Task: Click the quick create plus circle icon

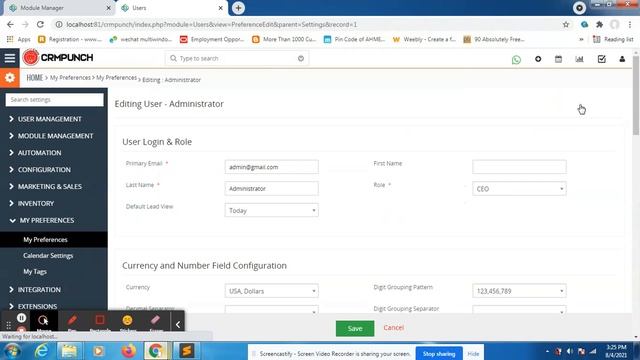Action: 538,59
